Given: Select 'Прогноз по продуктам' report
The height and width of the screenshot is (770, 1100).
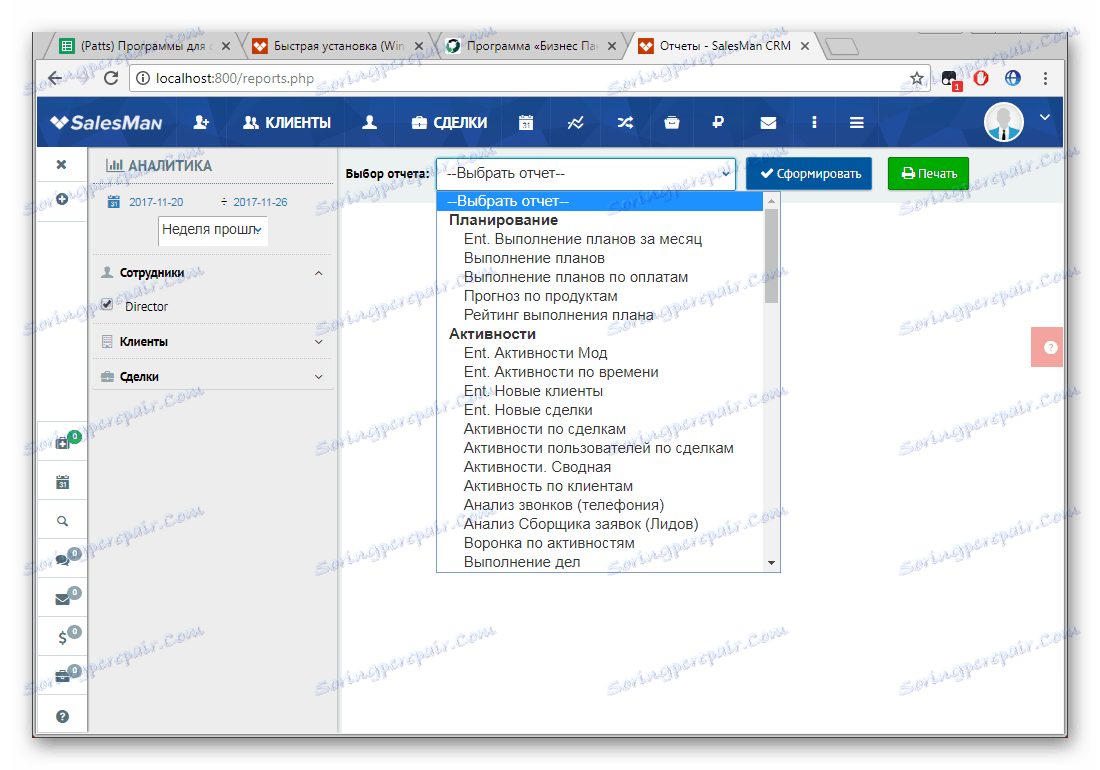Looking at the screenshot, I should click(600, 296).
